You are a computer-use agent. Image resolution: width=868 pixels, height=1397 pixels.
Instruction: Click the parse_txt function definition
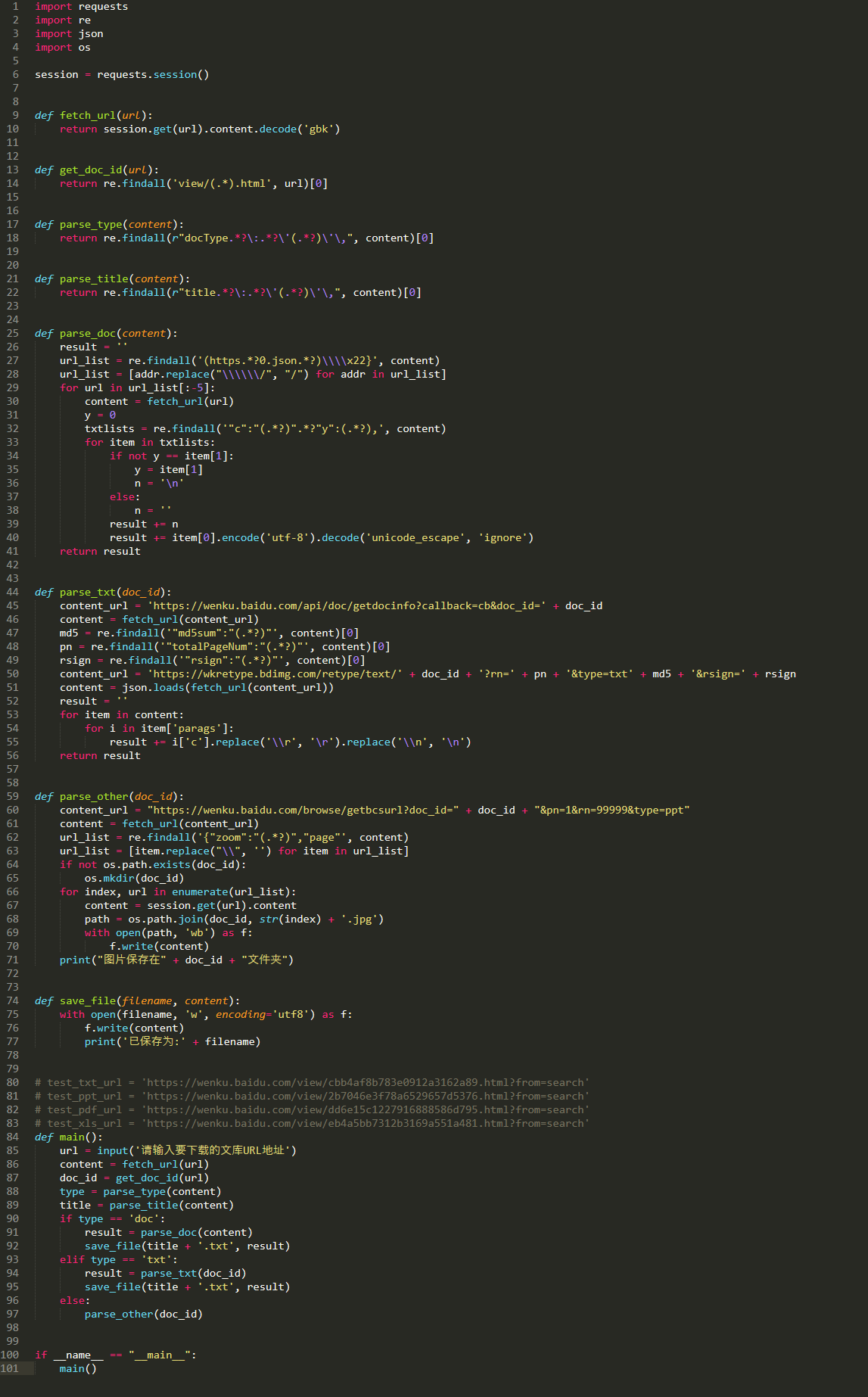point(88,592)
